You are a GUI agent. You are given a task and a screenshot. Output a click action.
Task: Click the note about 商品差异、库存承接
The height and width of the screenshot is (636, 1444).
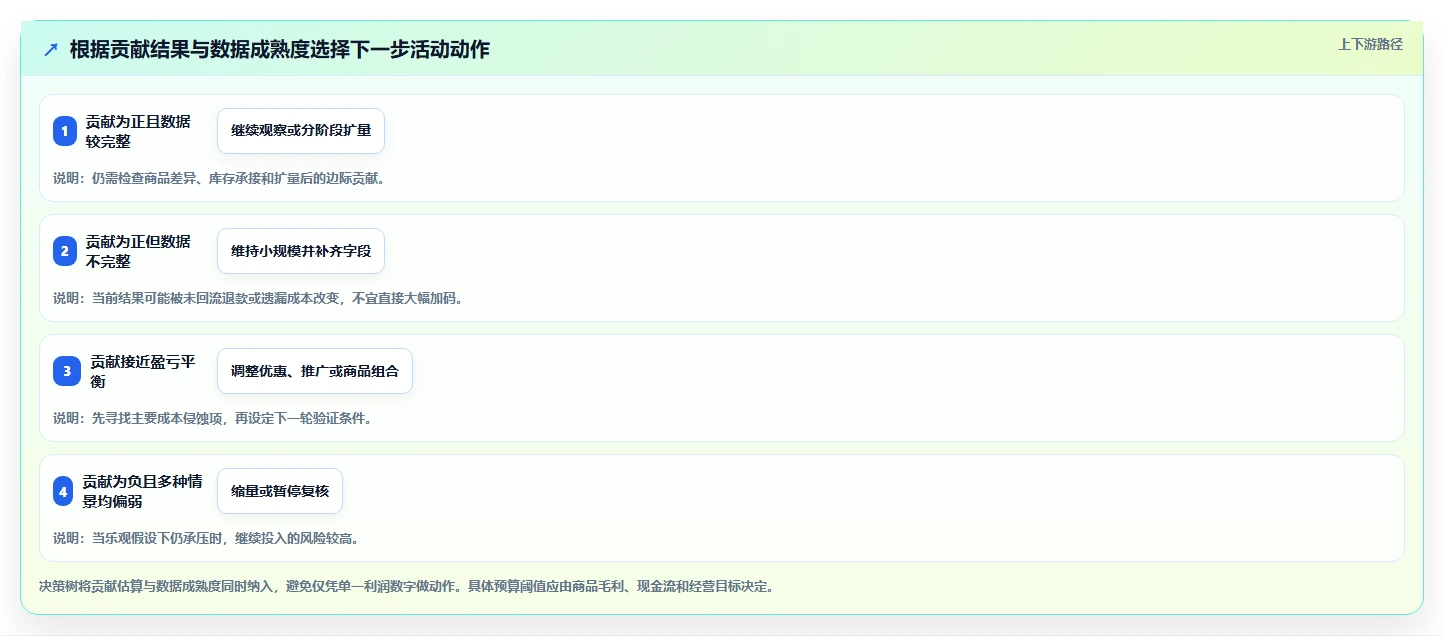coord(219,178)
